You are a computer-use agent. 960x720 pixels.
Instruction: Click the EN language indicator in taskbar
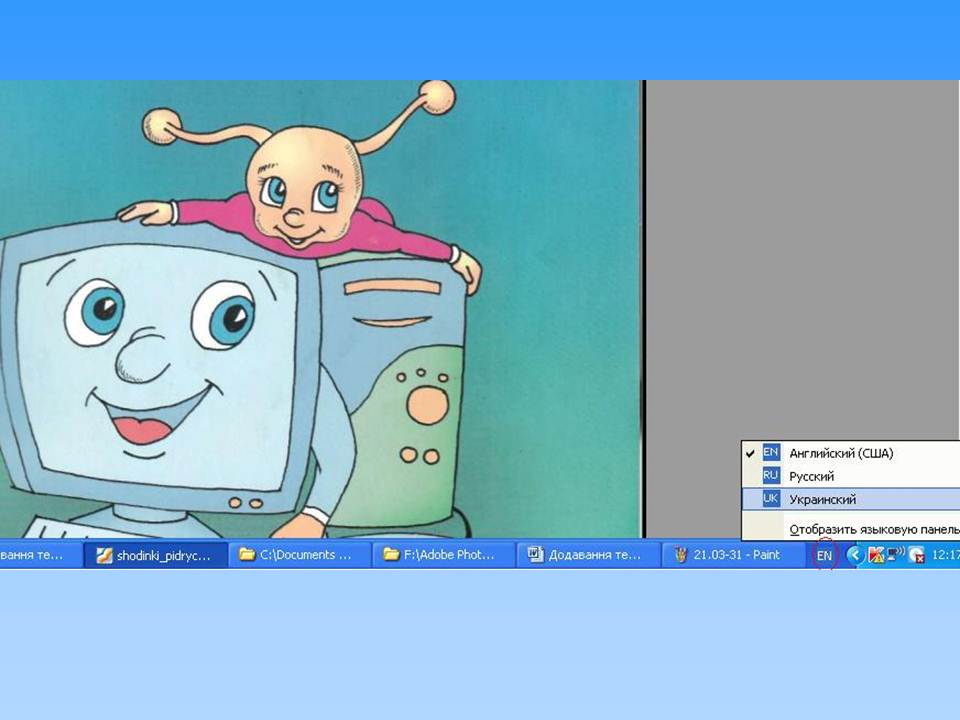coord(823,555)
